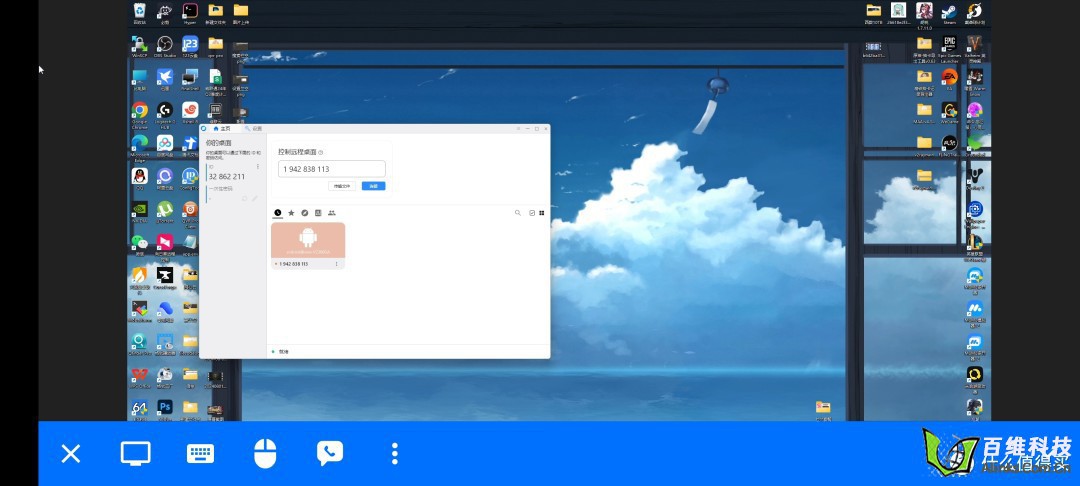This screenshot has height=486, width=1080.
Task: Switch to the Settings tab in RustDesk
Action: click(253, 129)
